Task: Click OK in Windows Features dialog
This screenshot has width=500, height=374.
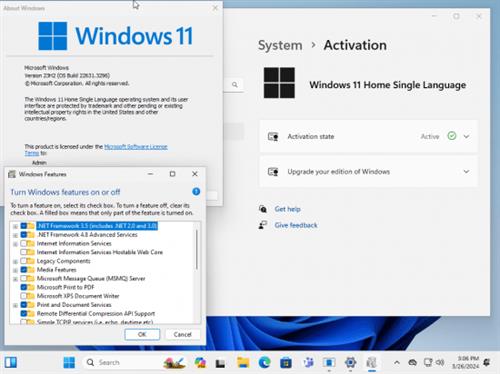Action: pos(142,334)
